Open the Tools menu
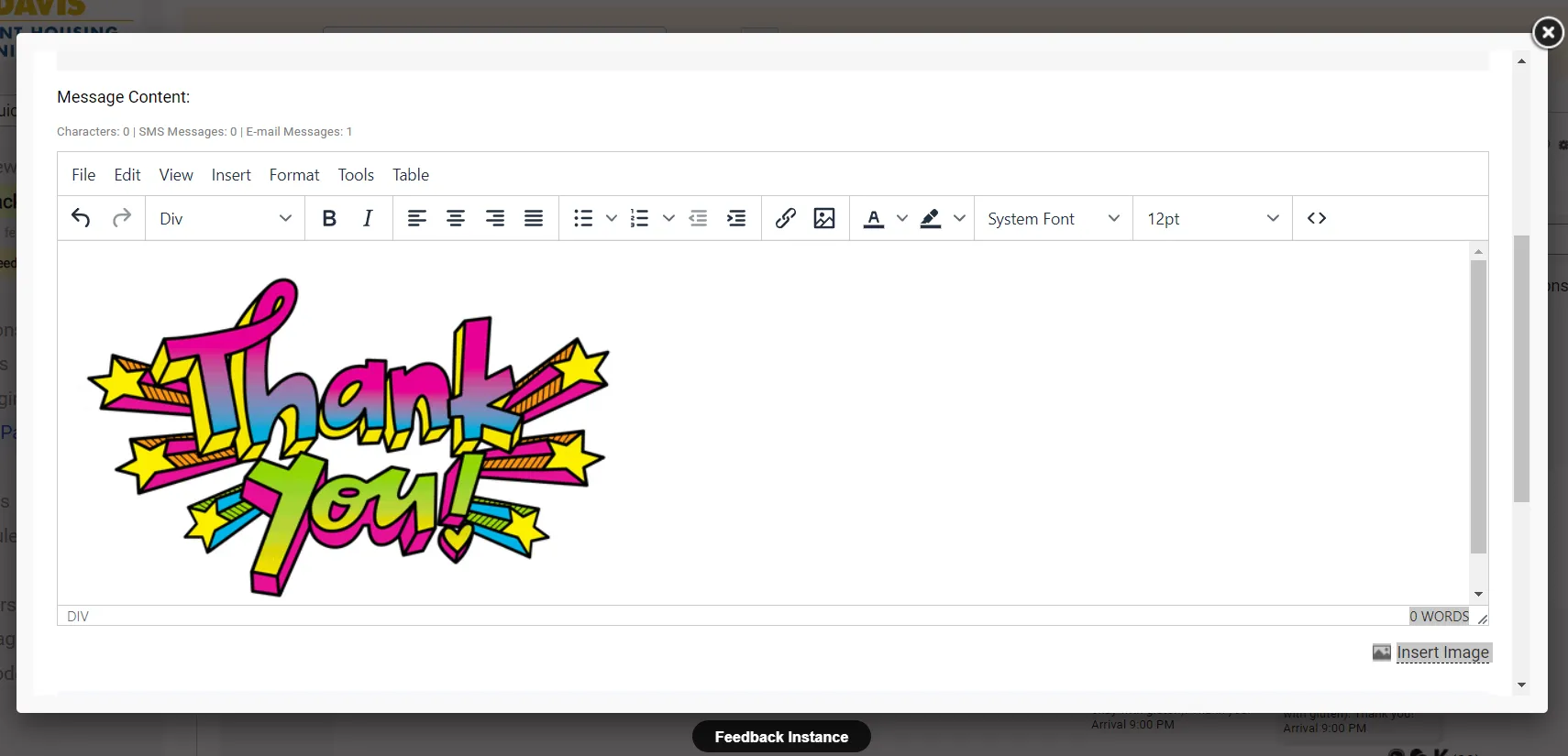 (356, 175)
